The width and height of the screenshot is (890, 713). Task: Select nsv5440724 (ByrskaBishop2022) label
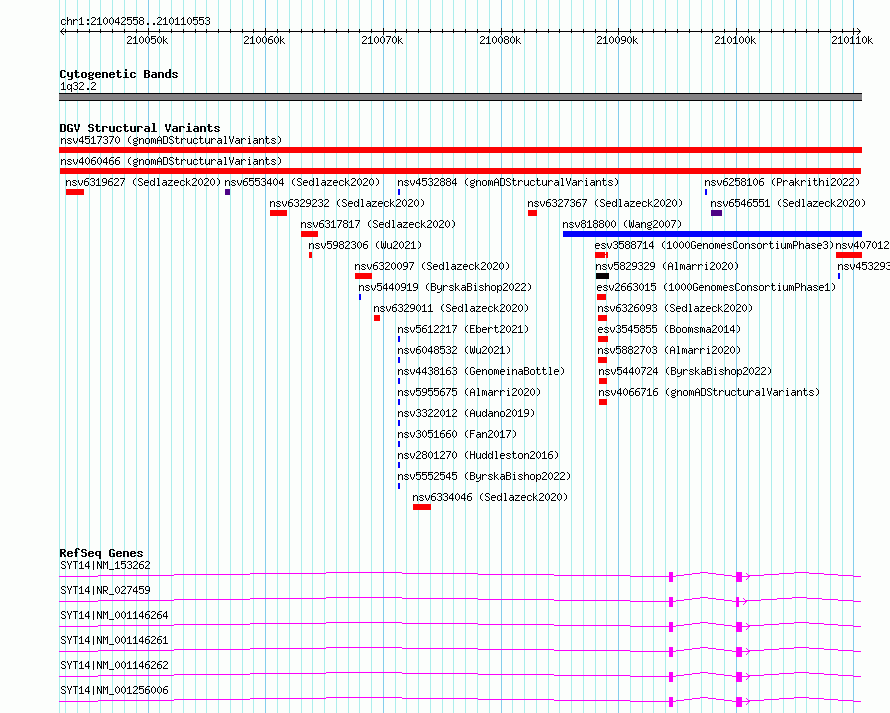point(685,371)
